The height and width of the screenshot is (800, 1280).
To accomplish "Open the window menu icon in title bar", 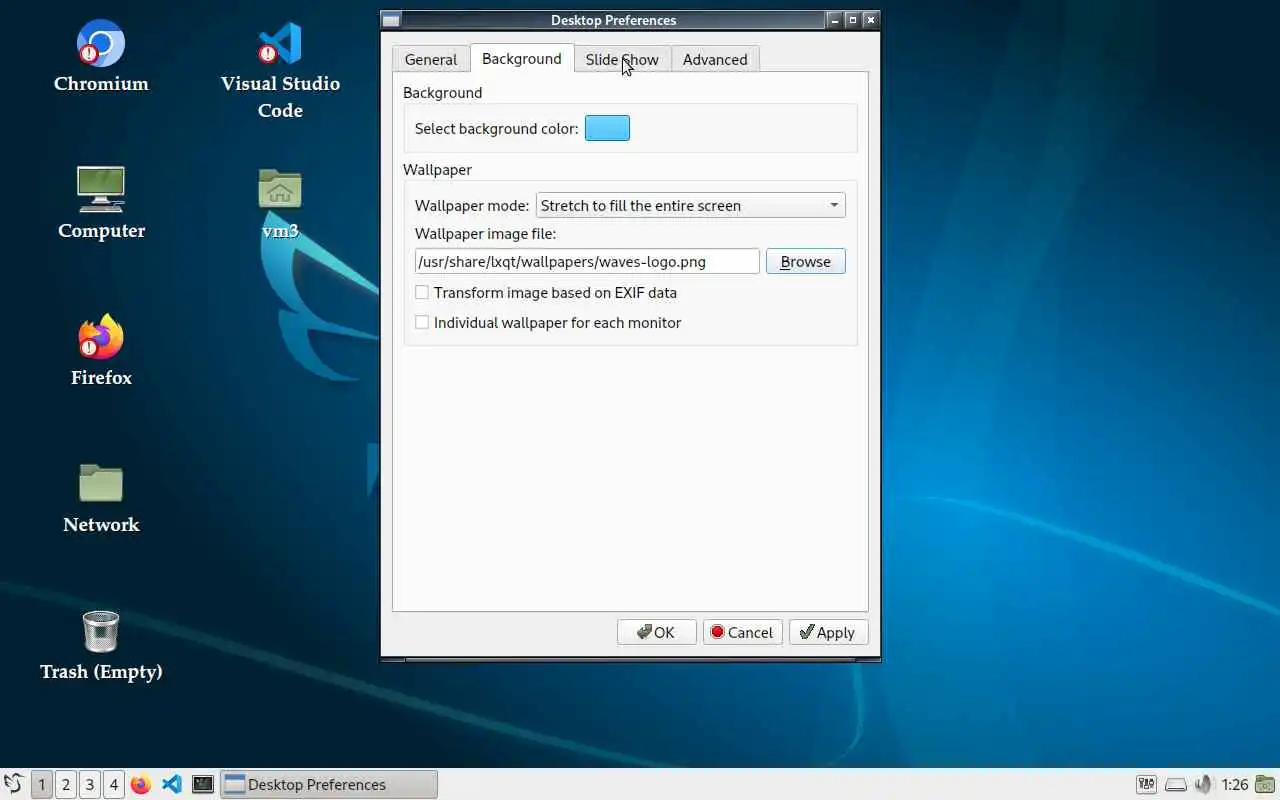I will 391,20.
